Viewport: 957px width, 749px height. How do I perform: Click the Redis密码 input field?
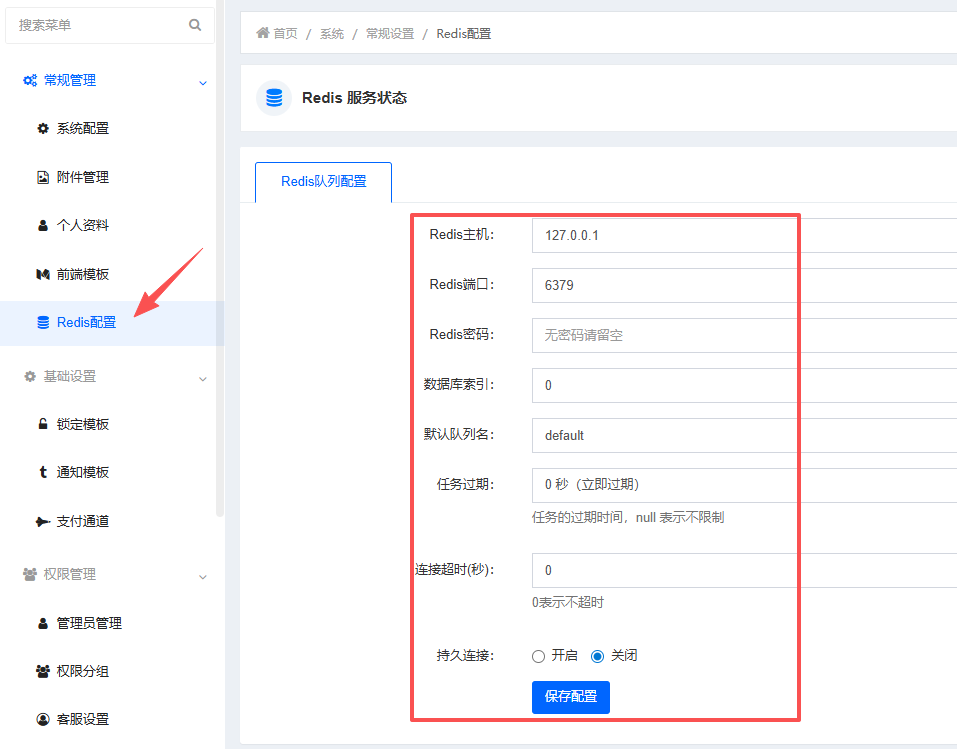tap(745, 336)
